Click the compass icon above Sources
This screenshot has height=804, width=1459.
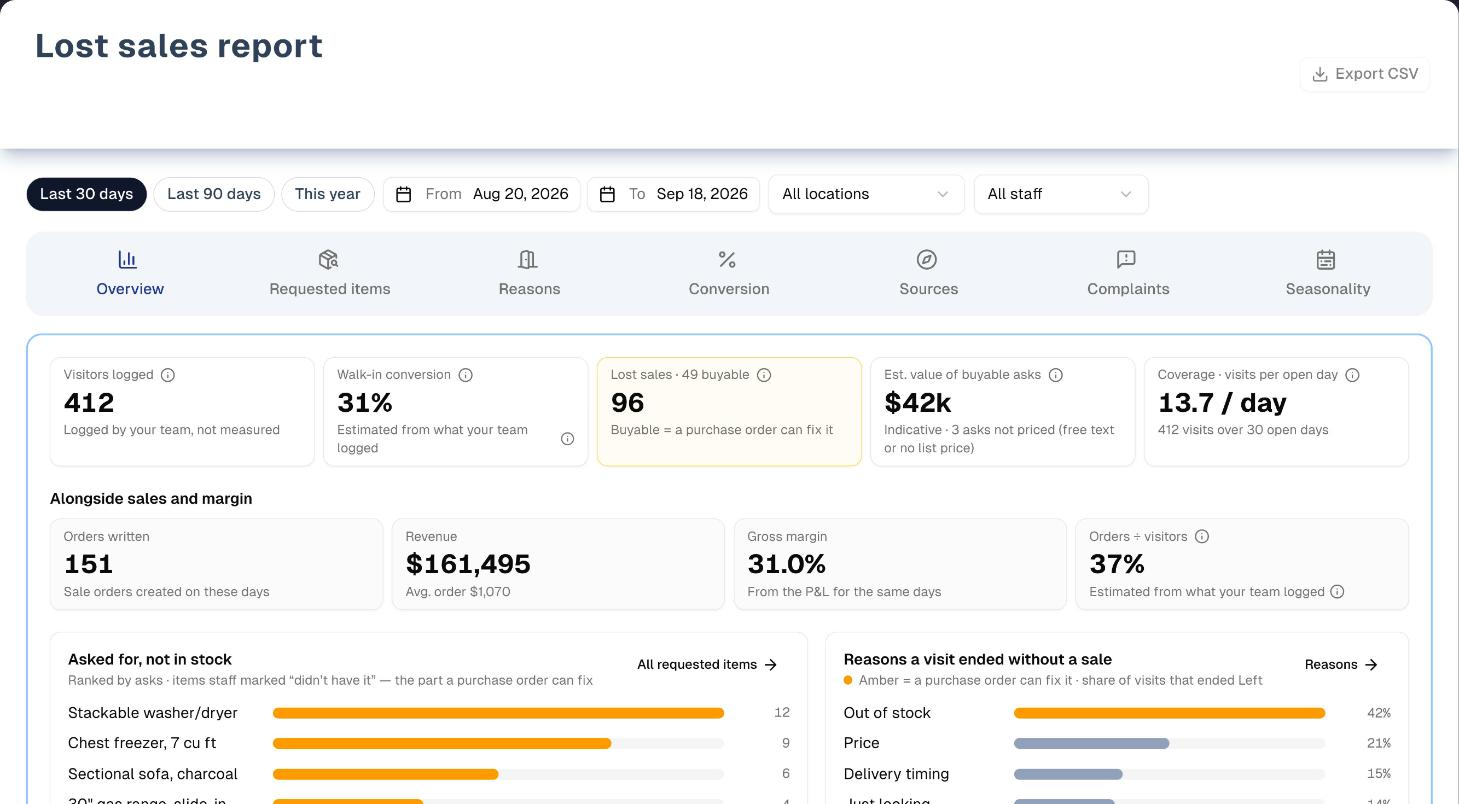click(x=927, y=260)
